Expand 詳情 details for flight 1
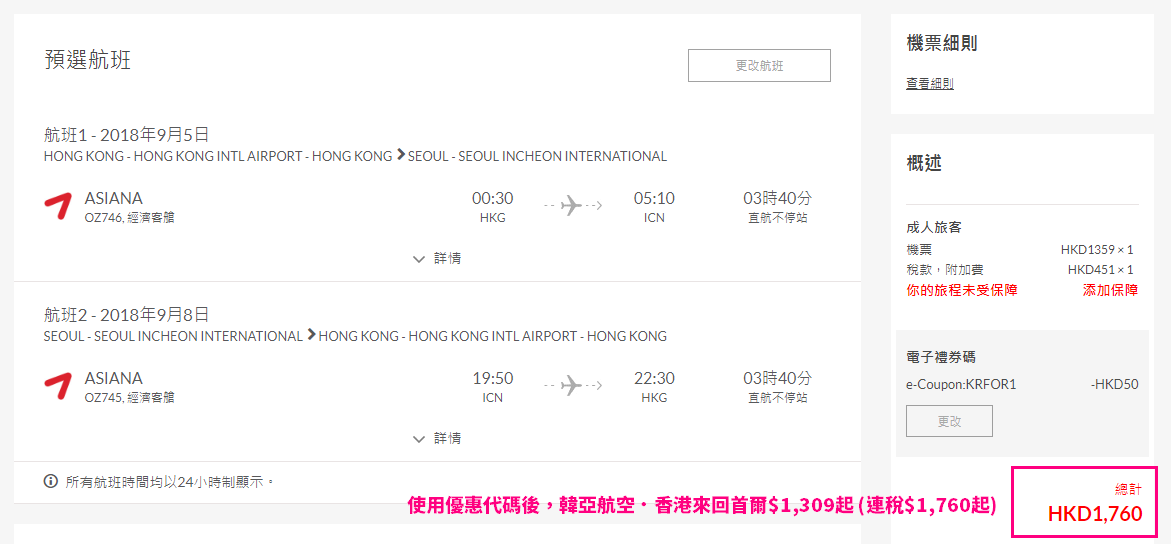 coord(437,259)
